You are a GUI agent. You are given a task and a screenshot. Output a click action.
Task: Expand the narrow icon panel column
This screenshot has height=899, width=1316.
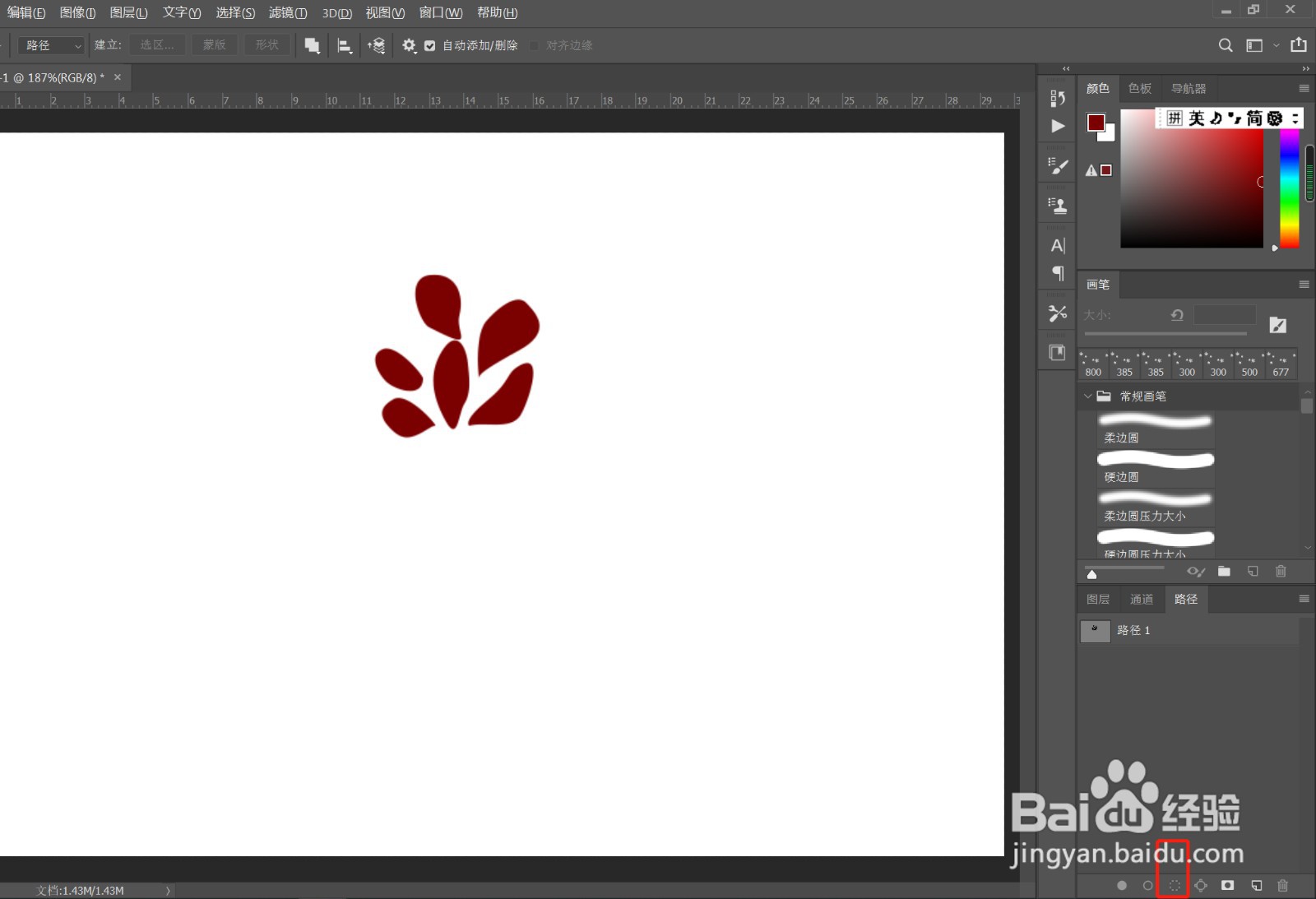1066,68
